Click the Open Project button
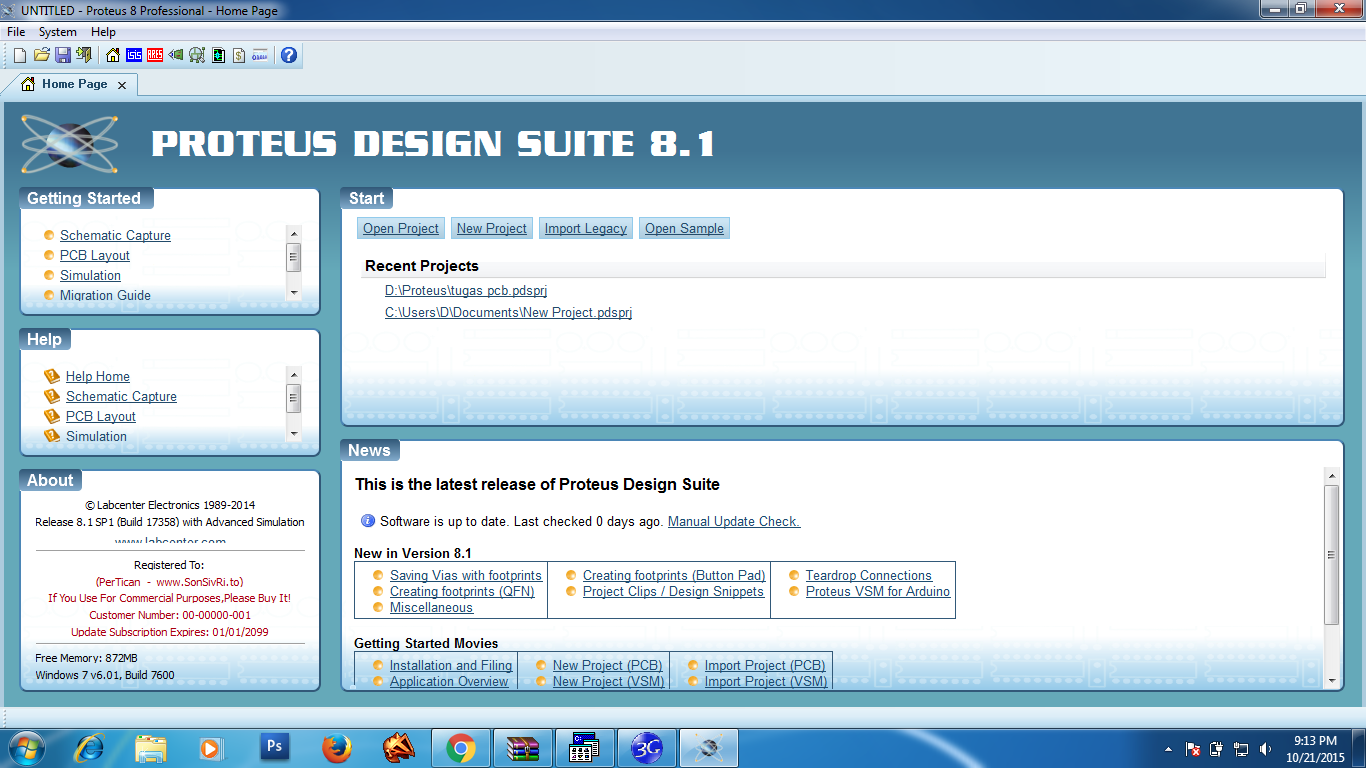1366x768 pixels. 401,228
